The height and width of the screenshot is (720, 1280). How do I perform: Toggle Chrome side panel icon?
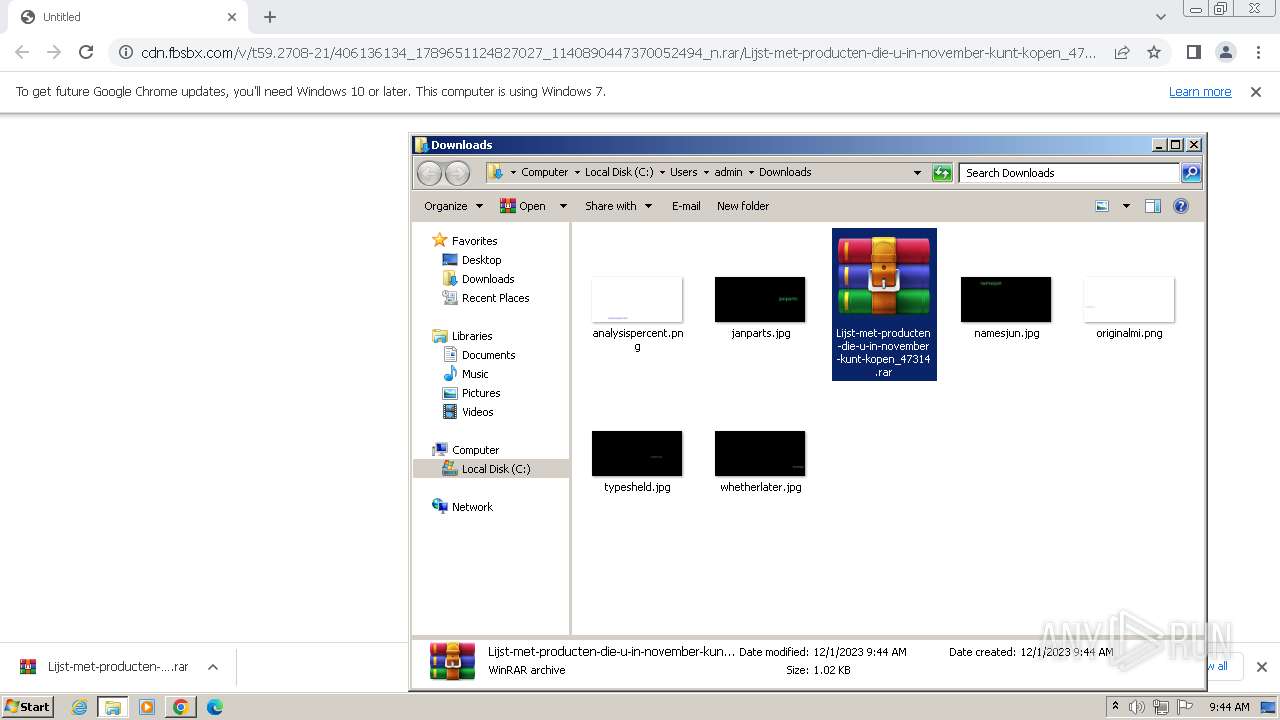pyautogui.click(x=1193, y=52)
